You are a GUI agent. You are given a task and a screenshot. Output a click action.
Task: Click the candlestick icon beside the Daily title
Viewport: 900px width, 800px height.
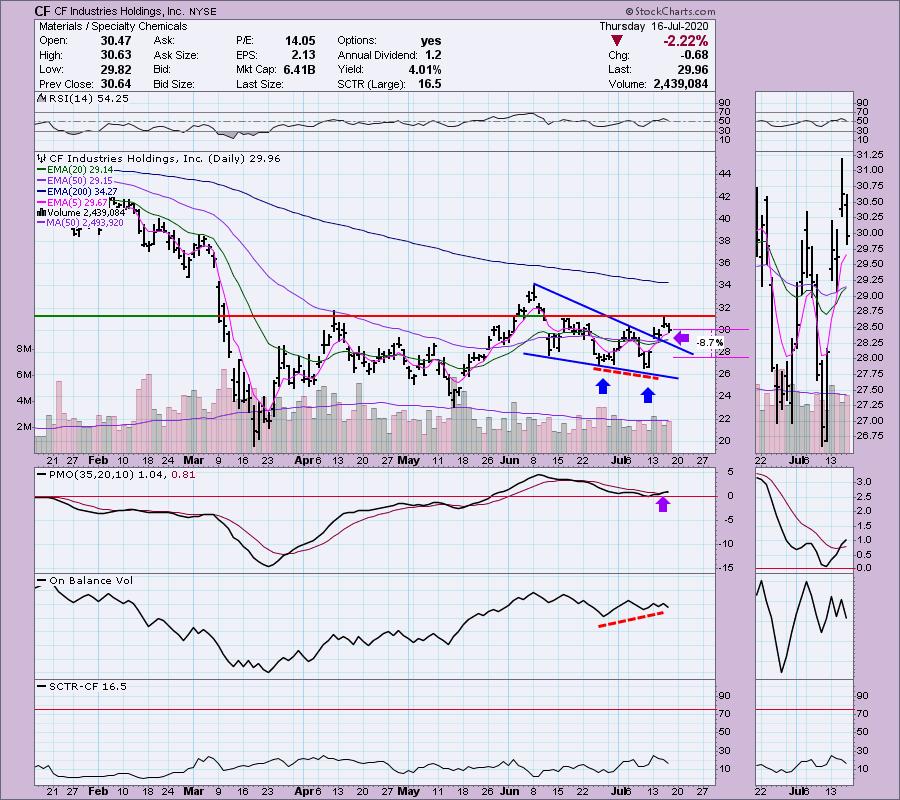click(42, 158)
